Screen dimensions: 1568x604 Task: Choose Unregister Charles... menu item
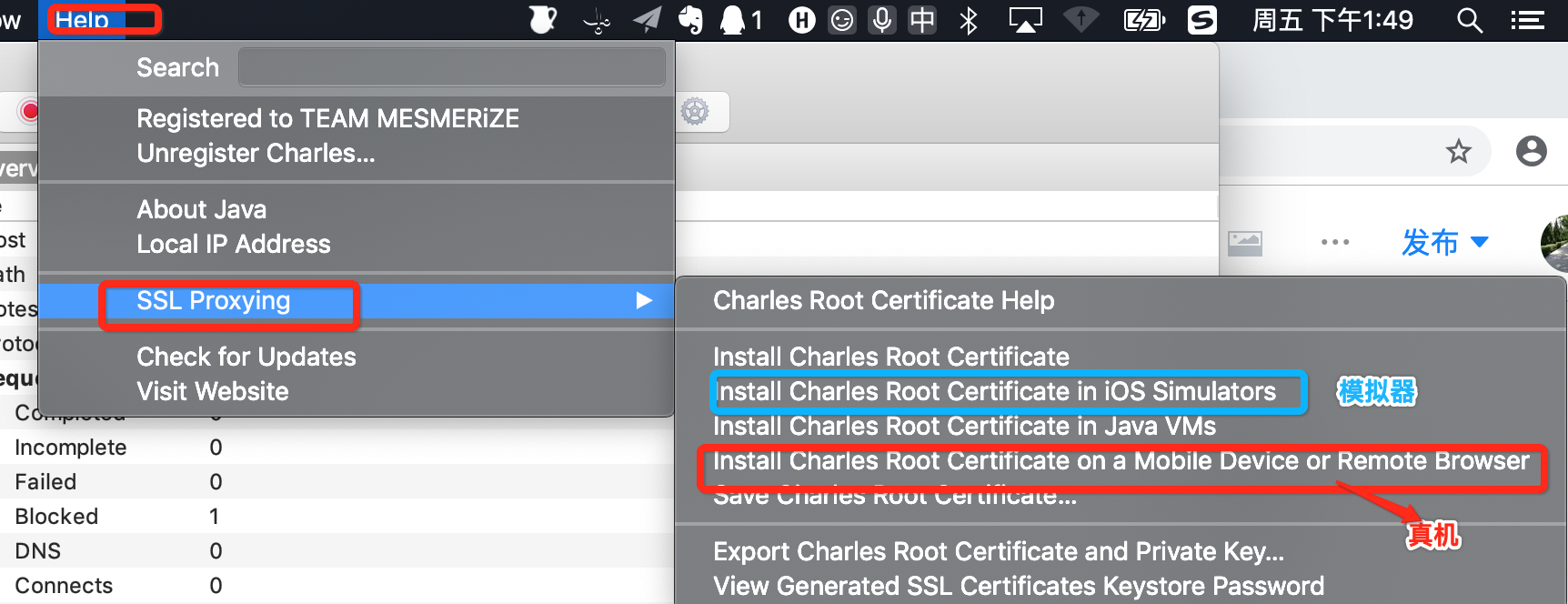coord(256,153)
